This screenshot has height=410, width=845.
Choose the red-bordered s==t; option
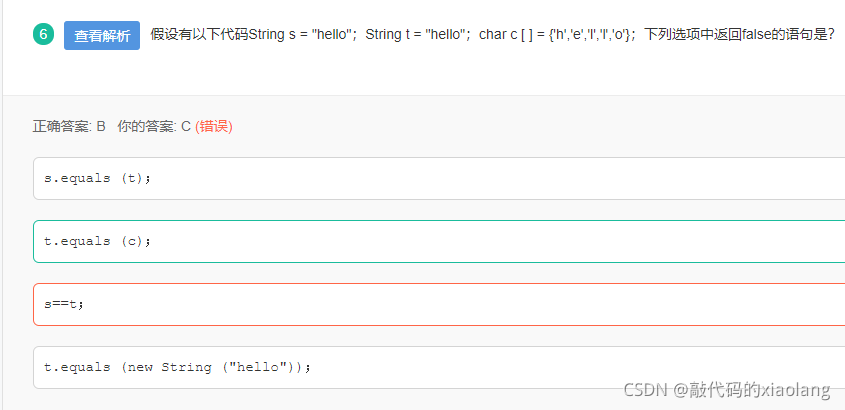[439, 304]
